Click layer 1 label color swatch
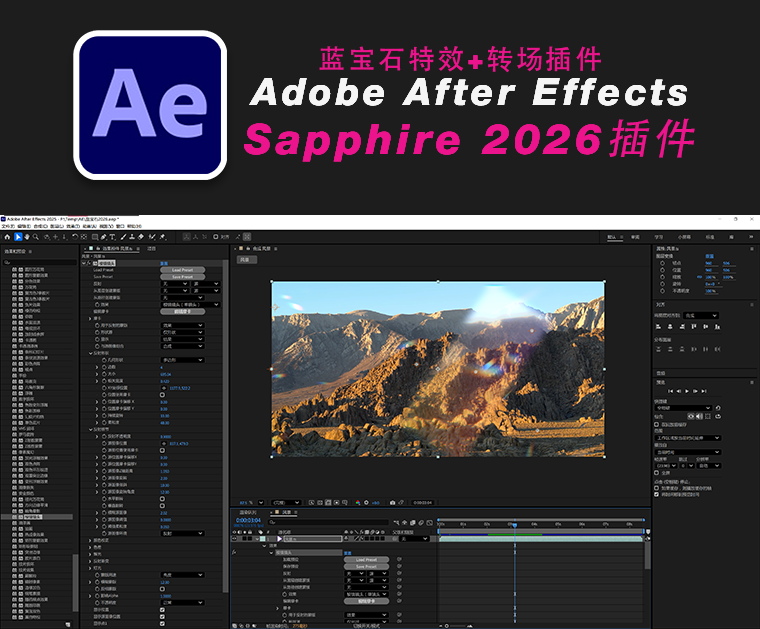 tap(262, 539)
